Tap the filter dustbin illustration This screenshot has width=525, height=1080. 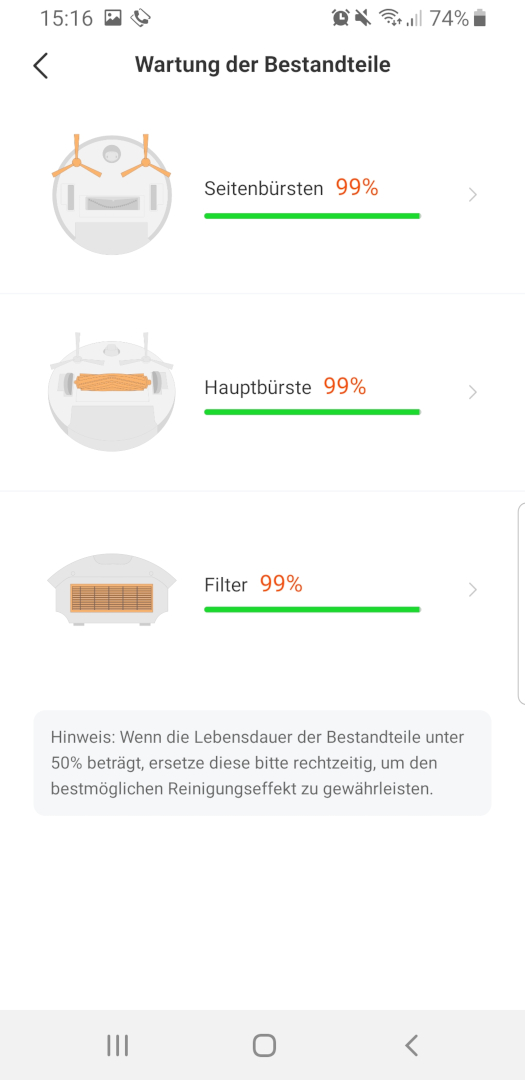click(112, 590)
